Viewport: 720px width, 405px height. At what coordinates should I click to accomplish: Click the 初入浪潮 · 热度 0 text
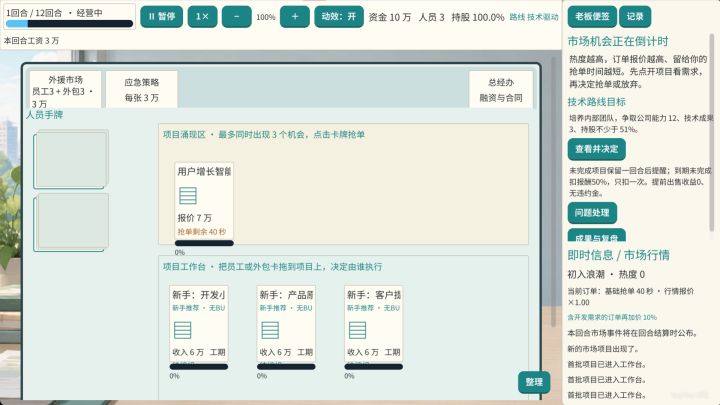point(606,275)
